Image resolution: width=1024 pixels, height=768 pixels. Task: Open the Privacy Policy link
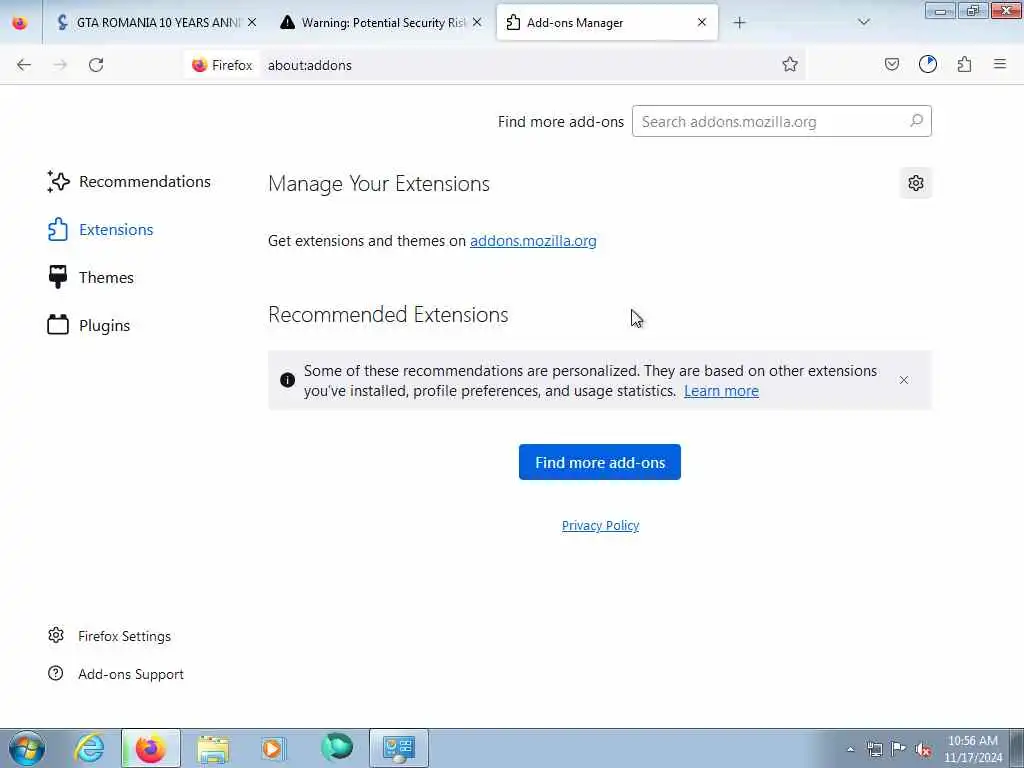[600, 526]
